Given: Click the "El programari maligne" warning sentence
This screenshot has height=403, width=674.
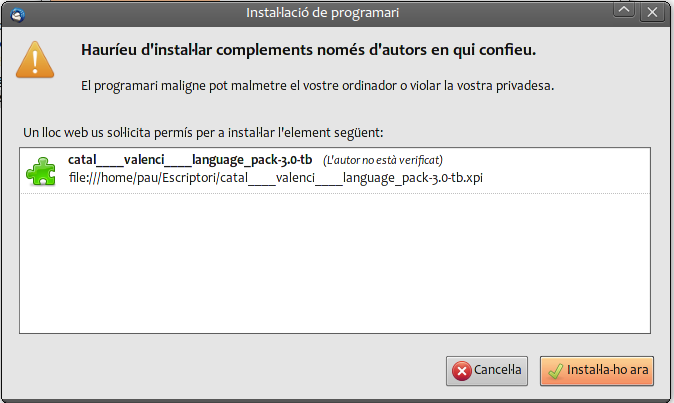Looking at the screenshot, I should [317, 86].
